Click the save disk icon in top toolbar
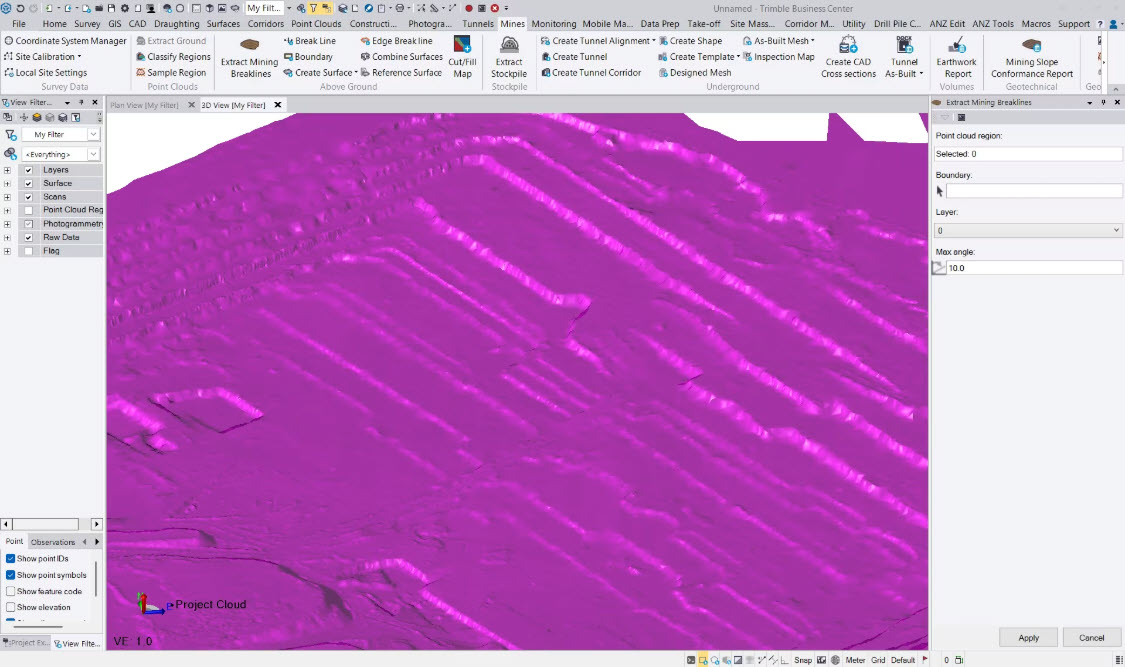 111,8
